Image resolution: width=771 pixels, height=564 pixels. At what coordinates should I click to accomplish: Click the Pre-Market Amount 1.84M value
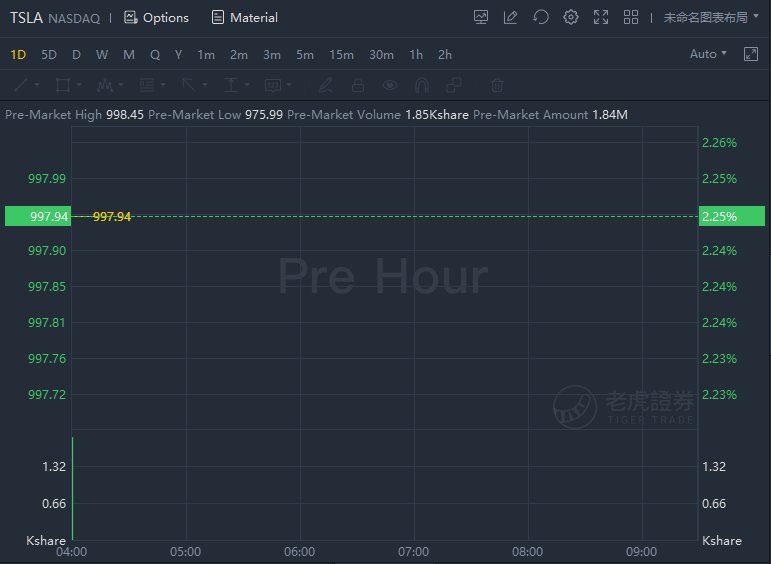coord(610,115)
